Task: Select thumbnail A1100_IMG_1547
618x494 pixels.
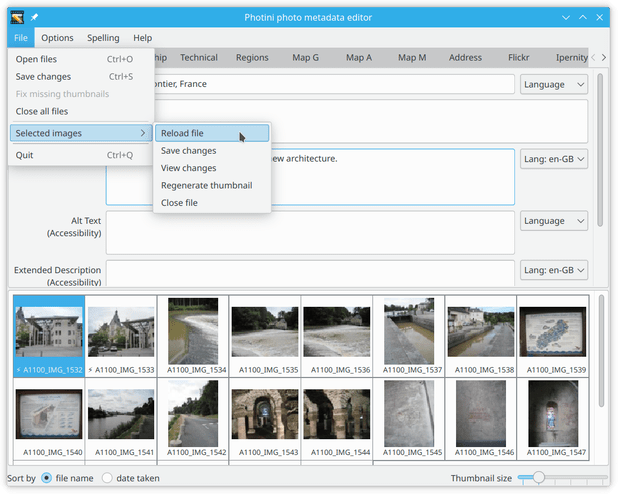Action: click(x=553, y=419)
